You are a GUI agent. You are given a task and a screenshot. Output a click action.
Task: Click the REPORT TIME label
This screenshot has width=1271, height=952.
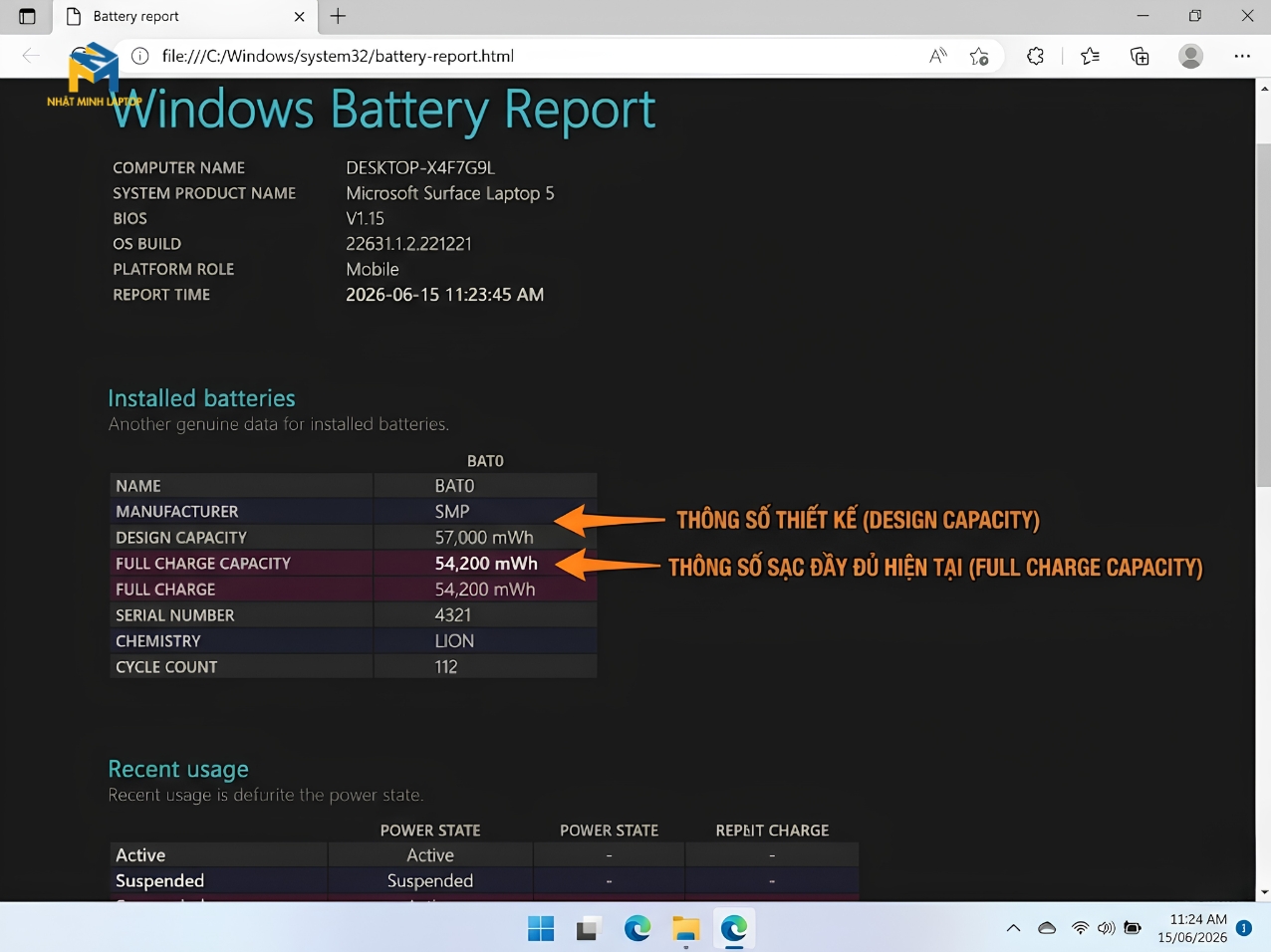coord(161,295)
